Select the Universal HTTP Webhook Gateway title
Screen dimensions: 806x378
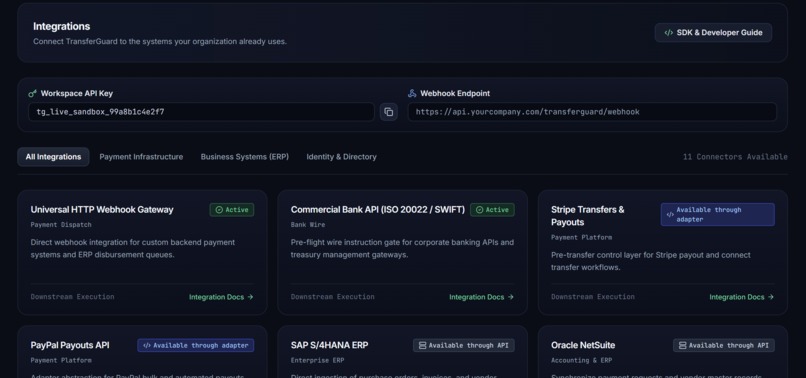(x=102, y=210)
